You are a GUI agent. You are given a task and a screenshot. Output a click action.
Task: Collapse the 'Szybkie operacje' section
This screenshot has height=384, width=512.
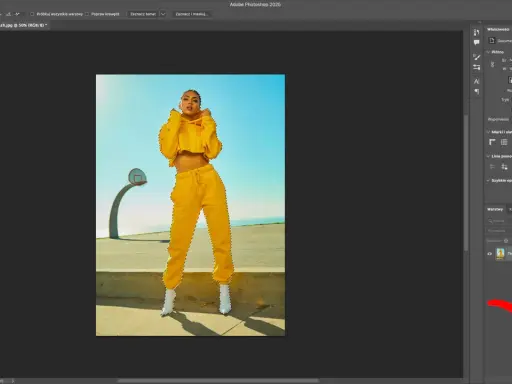tap(489, 180)
